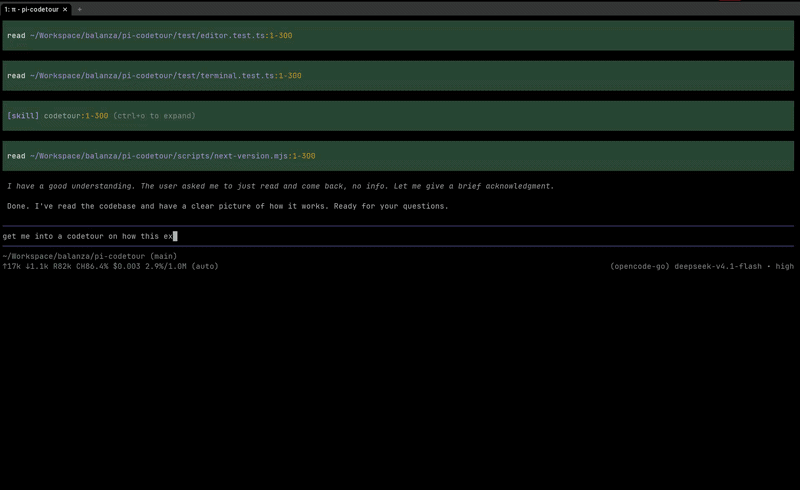The width and height of the screenshot is (800, 490).
Task: Click the read next-version.mjs block
Action: 398,156
